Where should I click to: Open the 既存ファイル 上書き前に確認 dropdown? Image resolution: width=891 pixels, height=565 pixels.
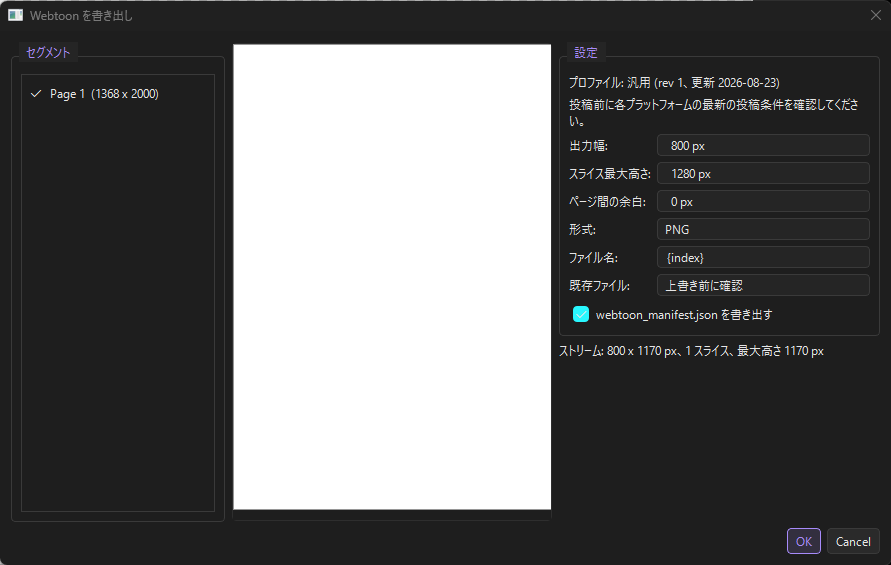763,285
